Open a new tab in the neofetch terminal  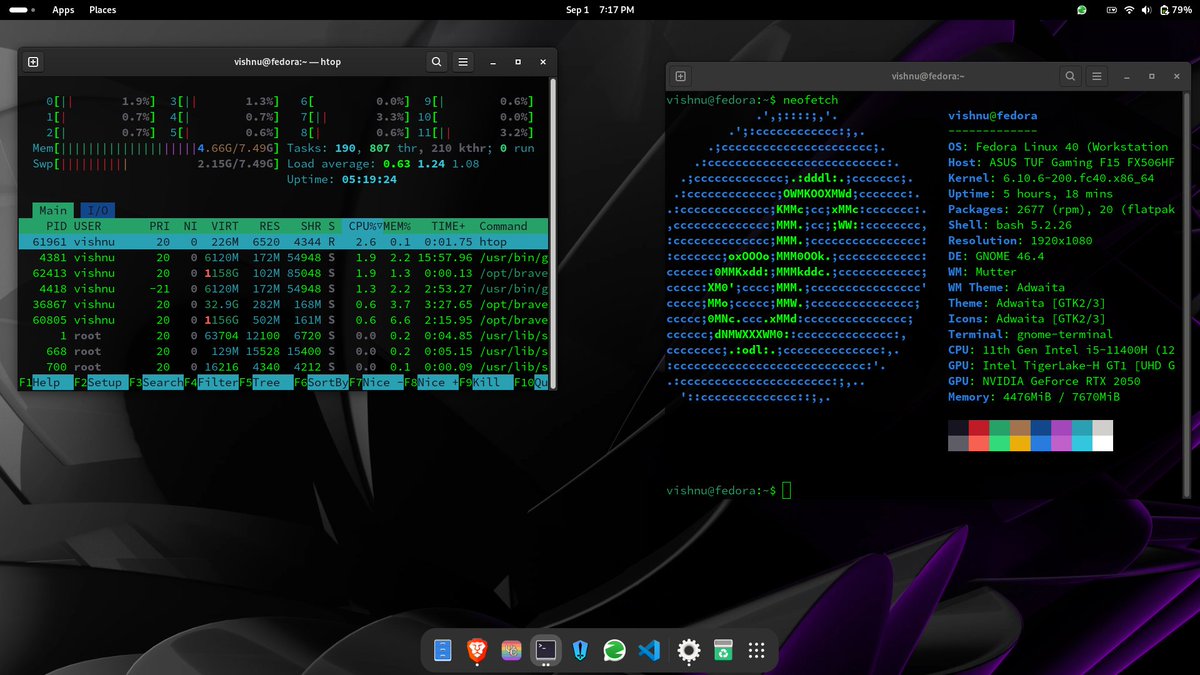(681, 76)
